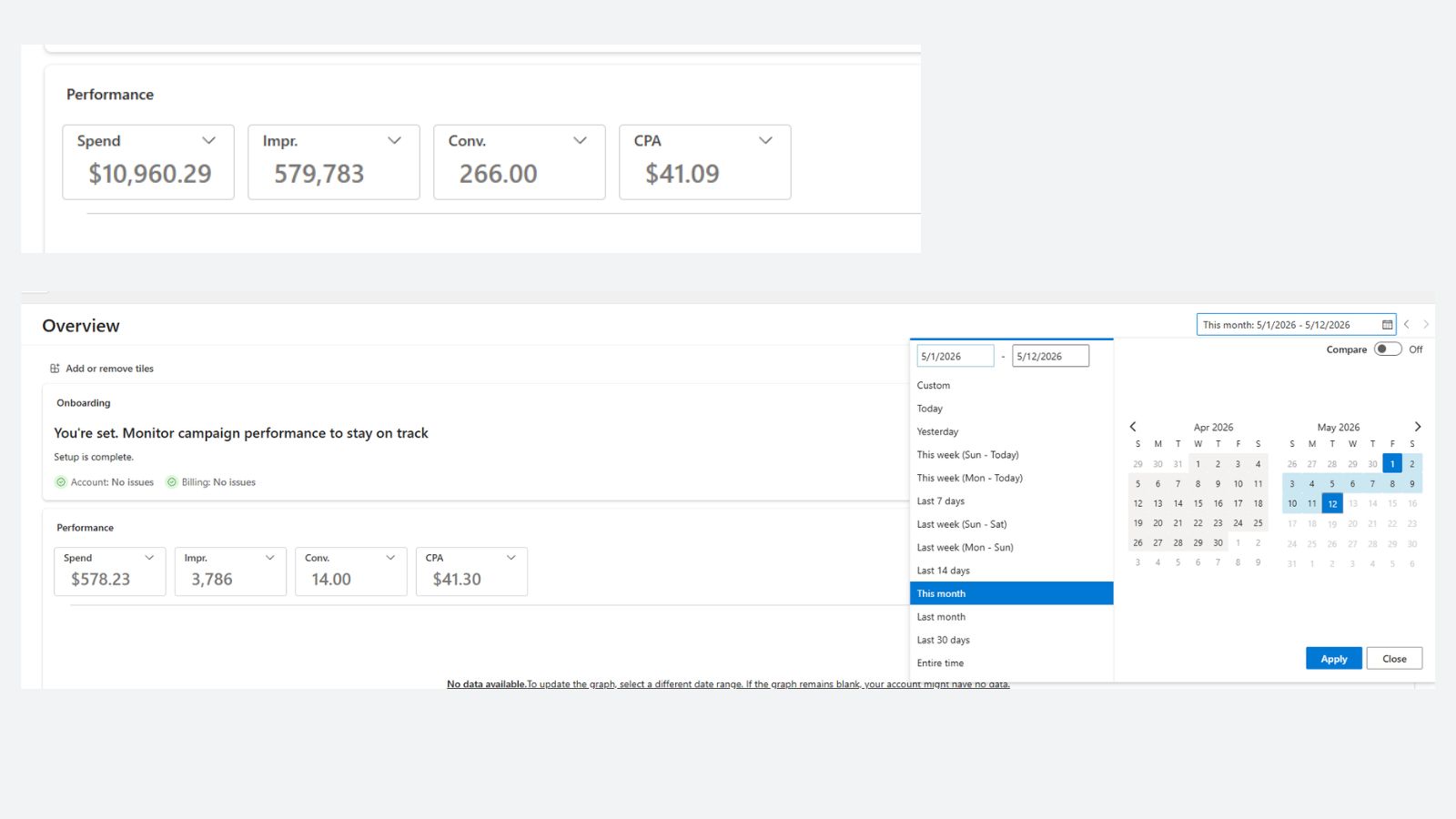This screenshot has height=819, width=1456.
Task: Open the Conv. 14.00 tile dropdown
Action: (x=390, y=558)
